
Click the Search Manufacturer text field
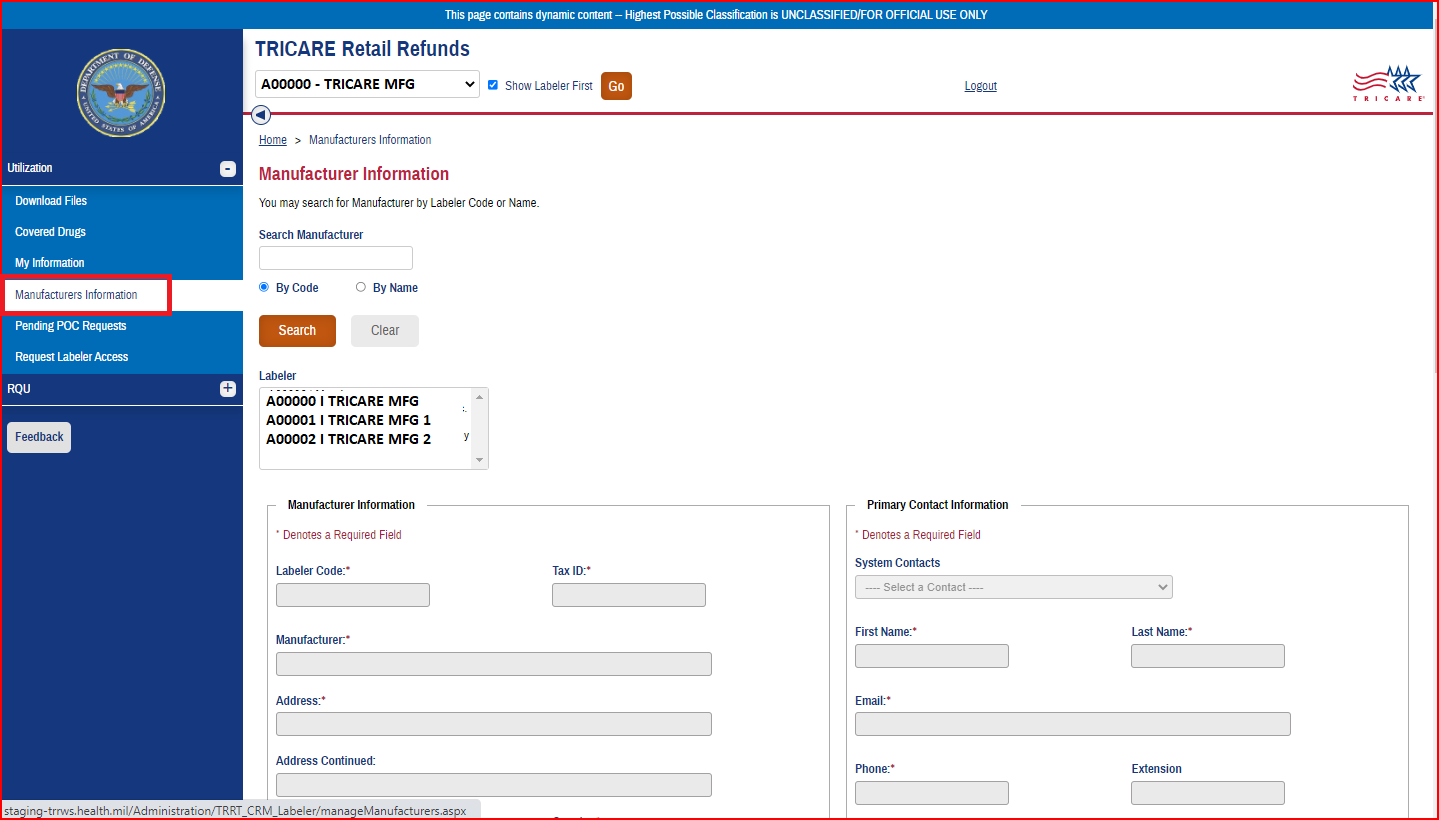pyautogui.click(x=335, y=258)
